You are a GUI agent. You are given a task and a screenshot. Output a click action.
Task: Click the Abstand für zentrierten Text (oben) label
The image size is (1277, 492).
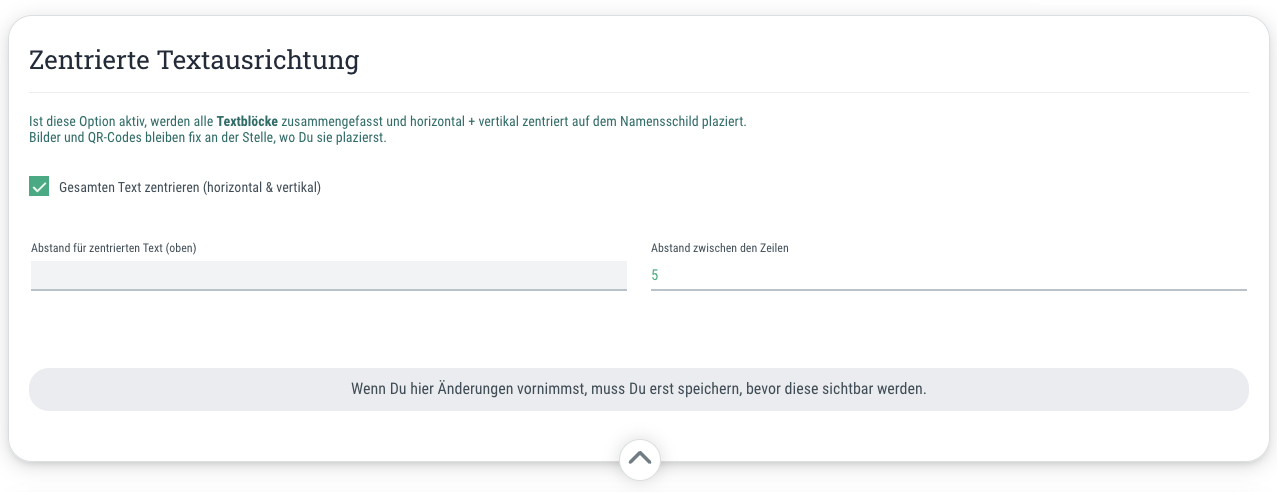click(114, 248)
